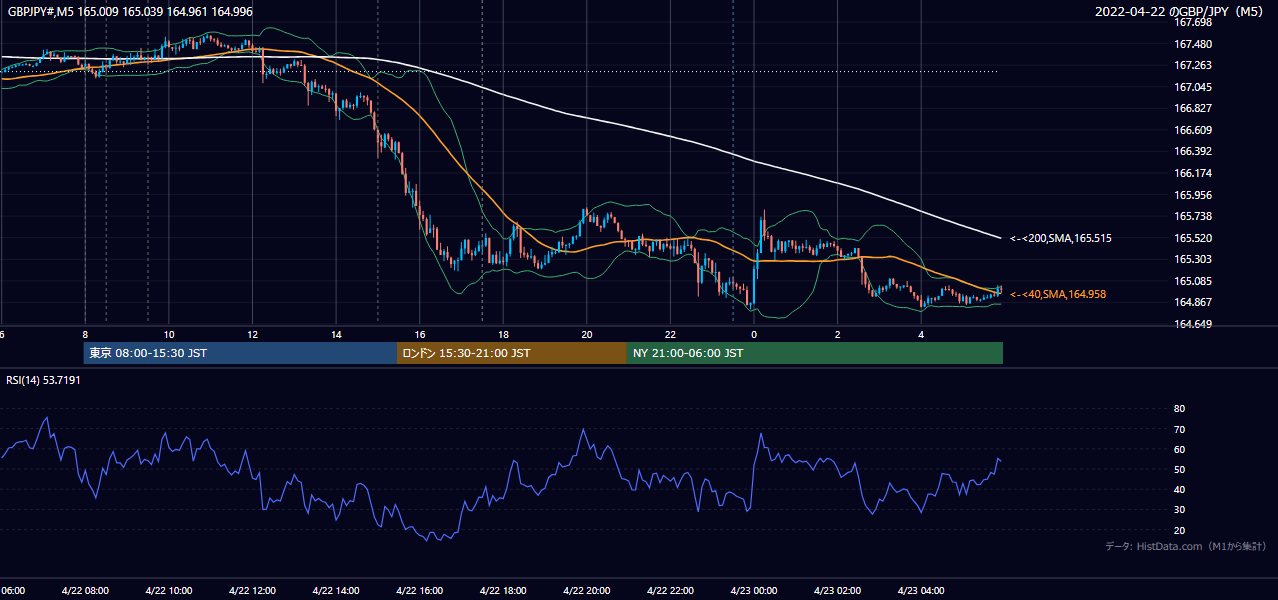Click bottom time label 4/22 22:00
The width and height of the screenshot is (1278, 600).
click(671, 590)
